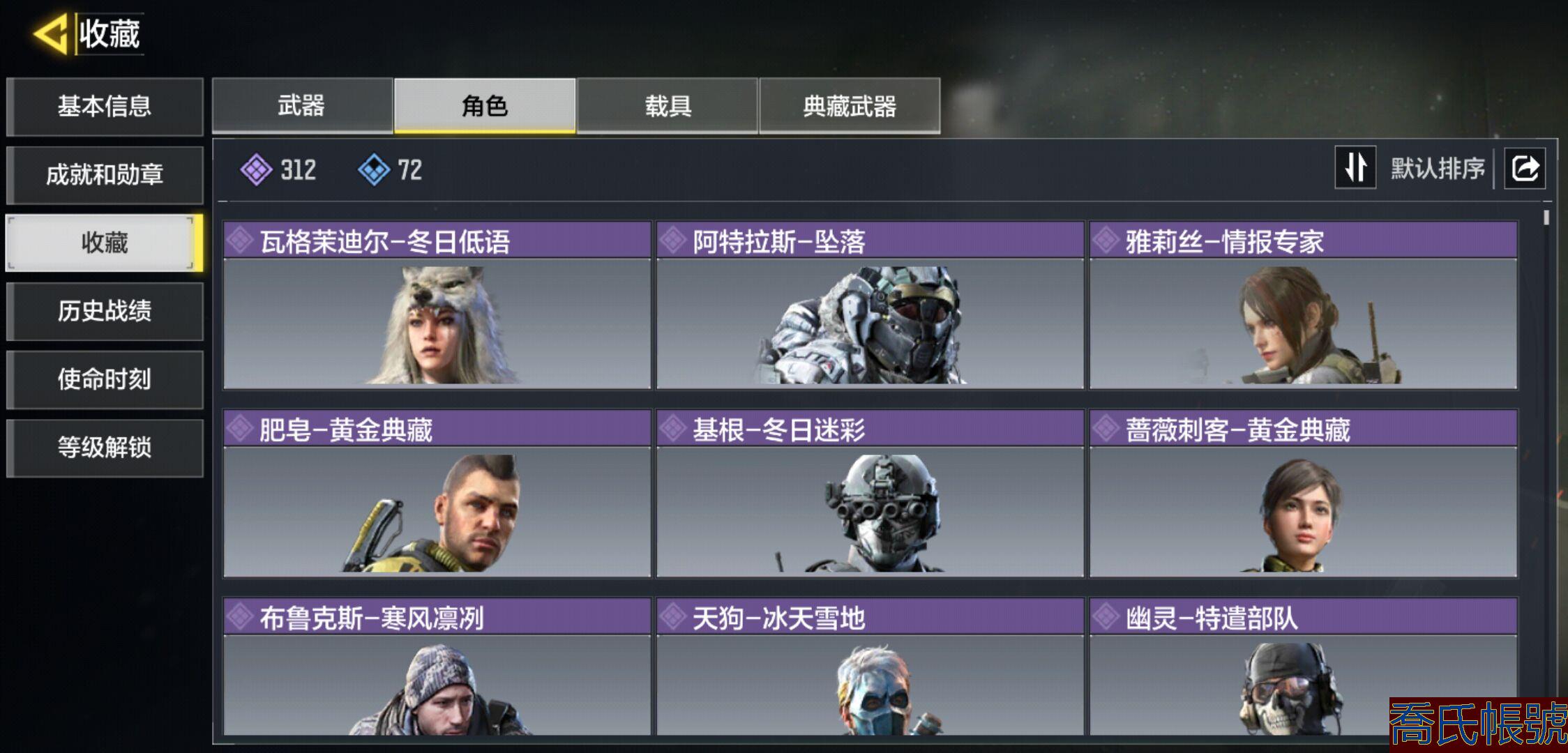Click the share export icon
Screen dimensions: 1568x753
point(1525,168)
